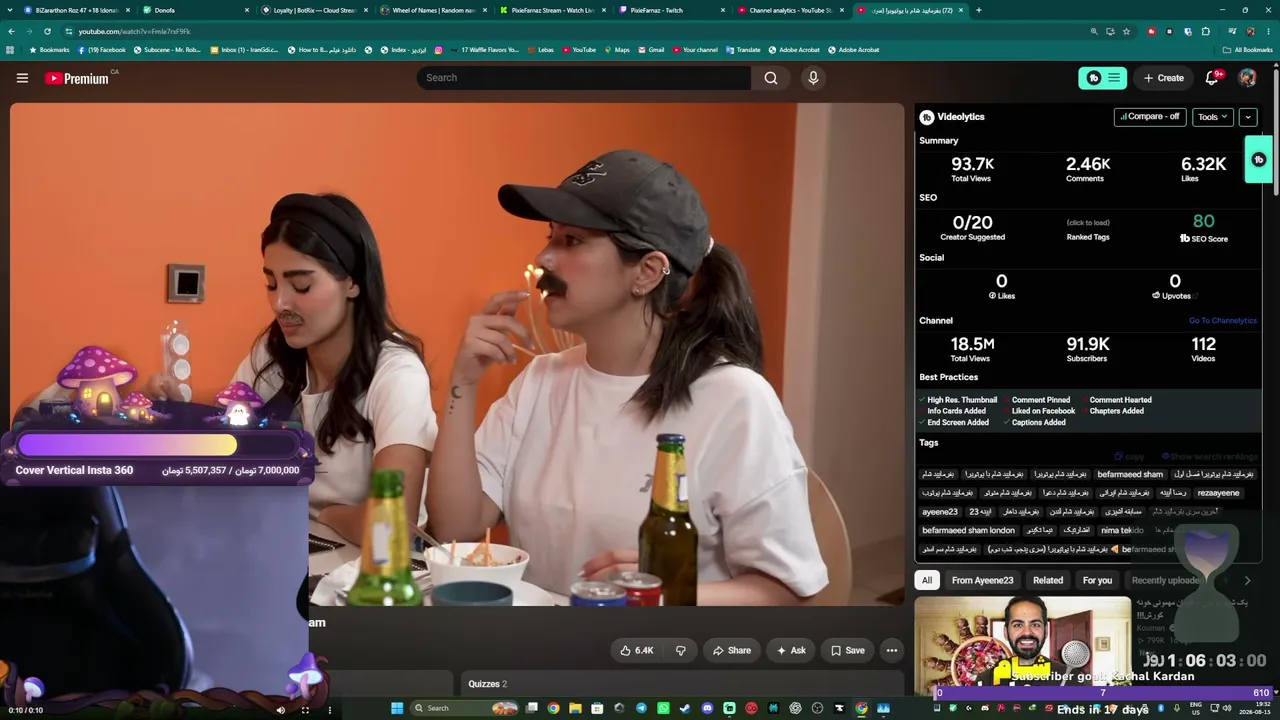Click the search magnifier button
1280x720 pixels.
(771, 78)
